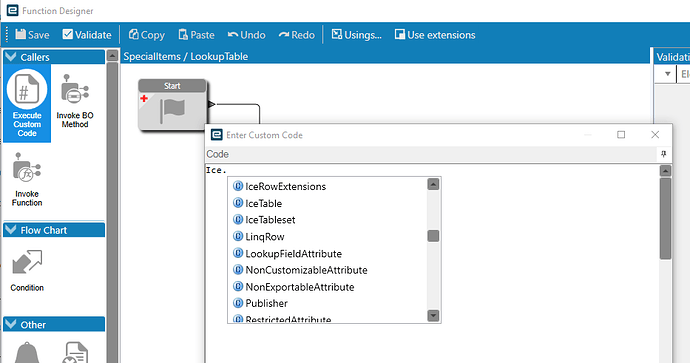Click the code editor vertical scrollbar thumb
Image resolution: width=690 pixels, height=363 pixels.
(665, 218)
